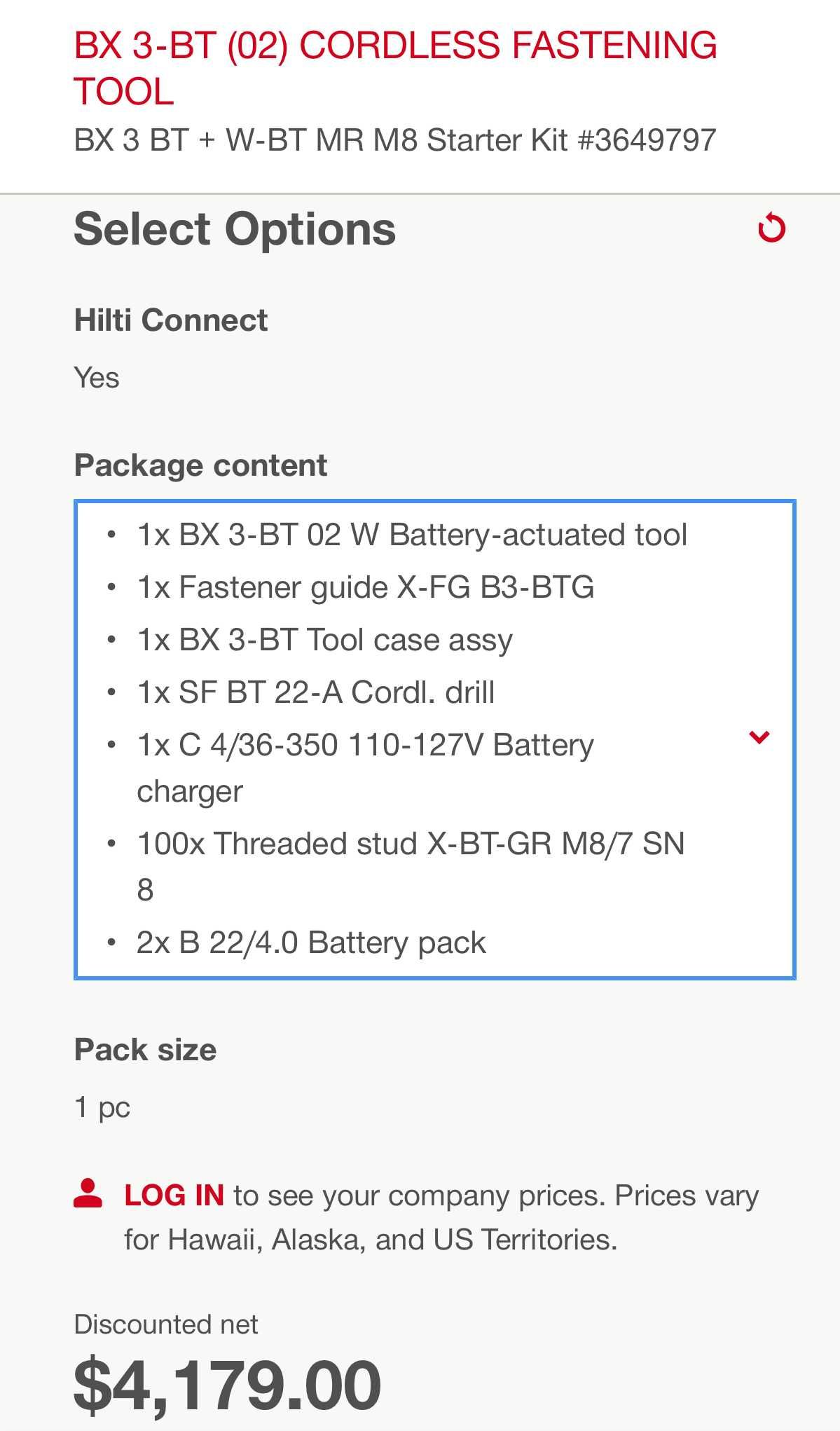Screen dimensions: 840x1431
Task: Click the Select Options heading
Action: point(235,228)
